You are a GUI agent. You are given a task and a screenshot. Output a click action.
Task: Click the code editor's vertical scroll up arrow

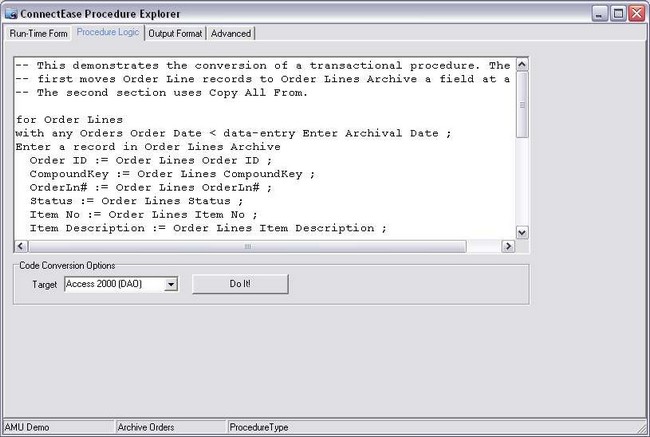521,66
